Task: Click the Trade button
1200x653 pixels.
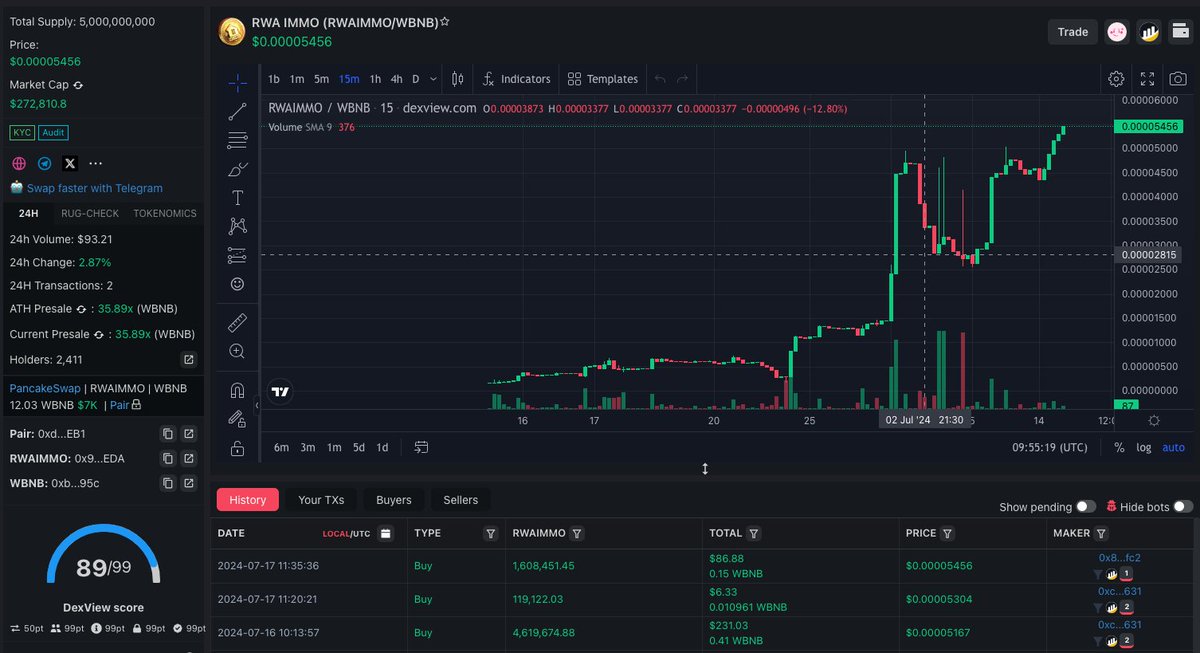Action: coord(1072,32)
